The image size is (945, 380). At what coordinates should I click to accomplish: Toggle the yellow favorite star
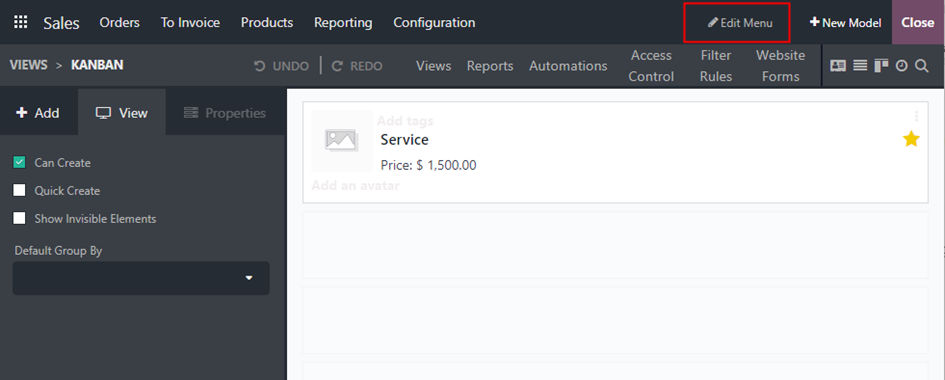pyautogui.click(x=911, y=140)
